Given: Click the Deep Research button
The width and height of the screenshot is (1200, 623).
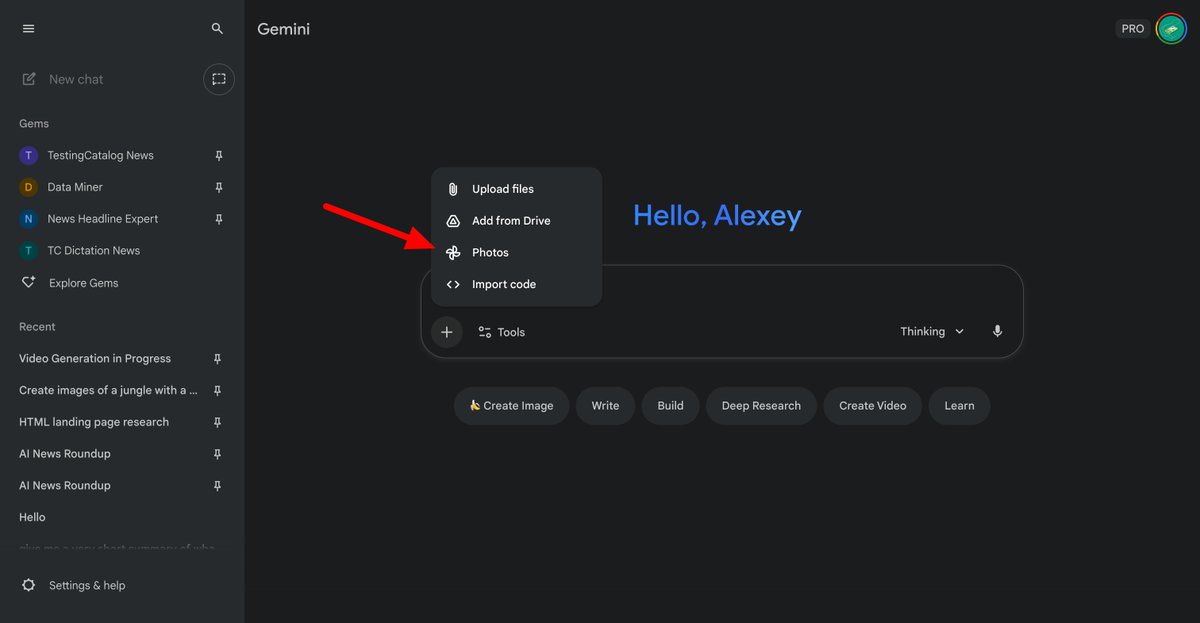Looking at the screenshot, I should coord(761,405).
